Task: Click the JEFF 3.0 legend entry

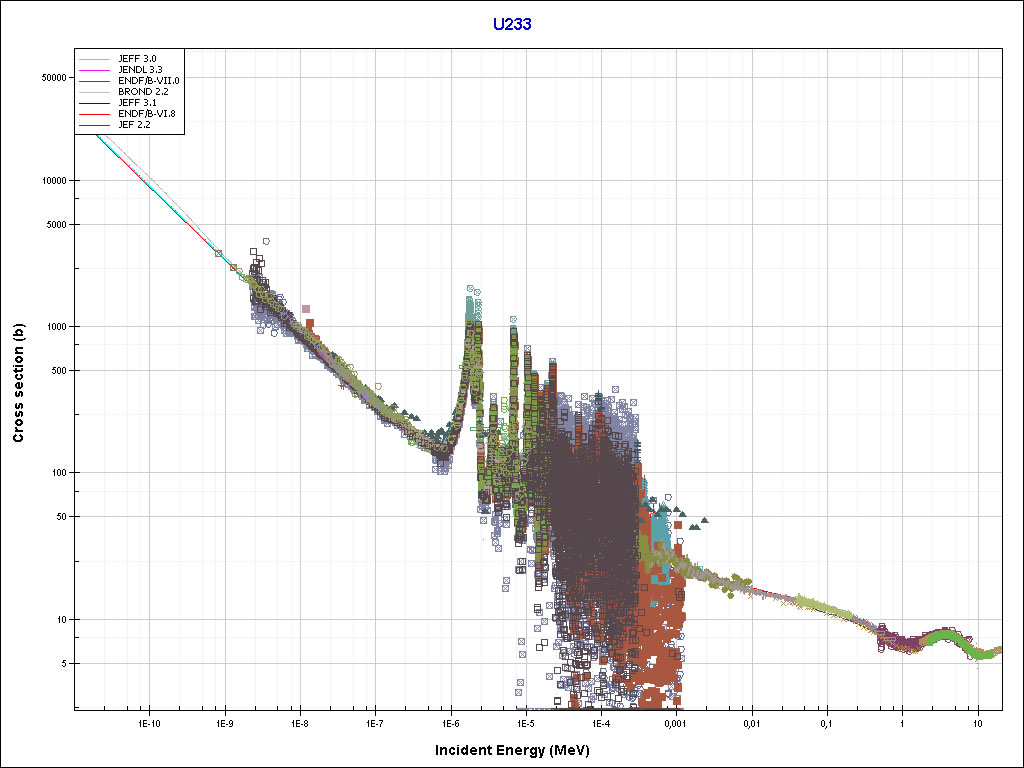Action: [137, 59]
